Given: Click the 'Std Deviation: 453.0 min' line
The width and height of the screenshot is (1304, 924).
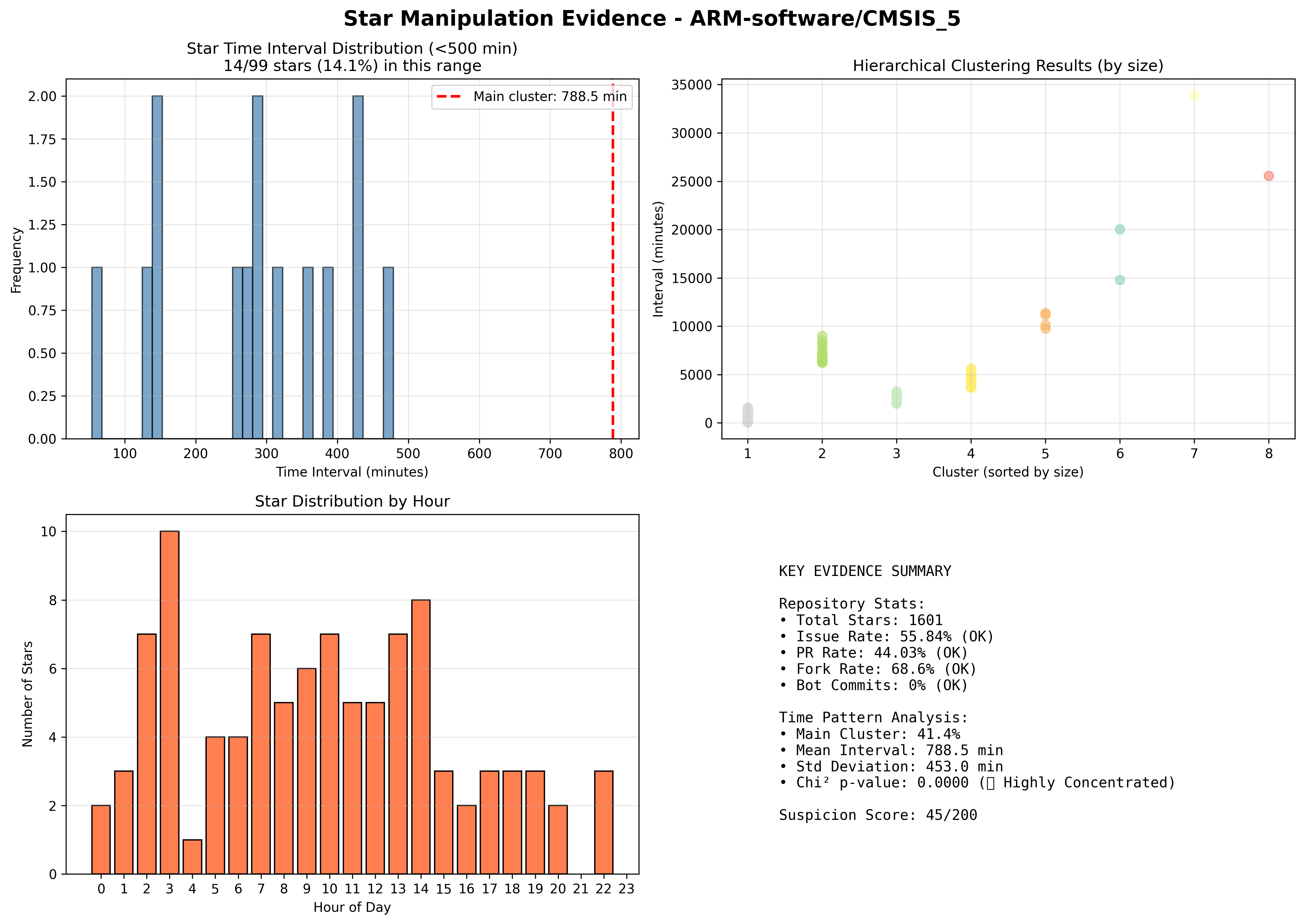Looking at the screenshot, I should click(x=891, y=767).
